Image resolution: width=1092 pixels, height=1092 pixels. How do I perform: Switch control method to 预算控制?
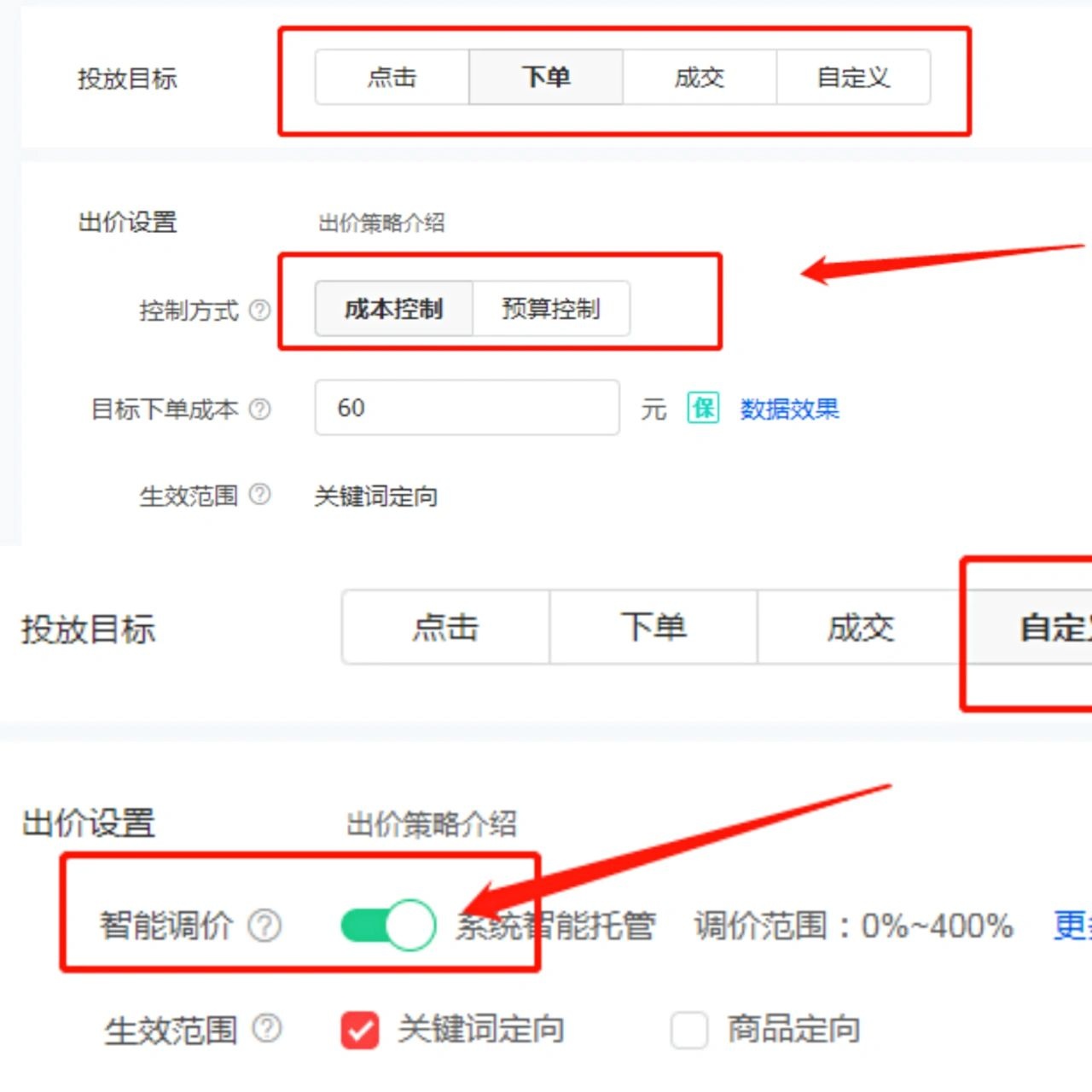tap(551, 309)
